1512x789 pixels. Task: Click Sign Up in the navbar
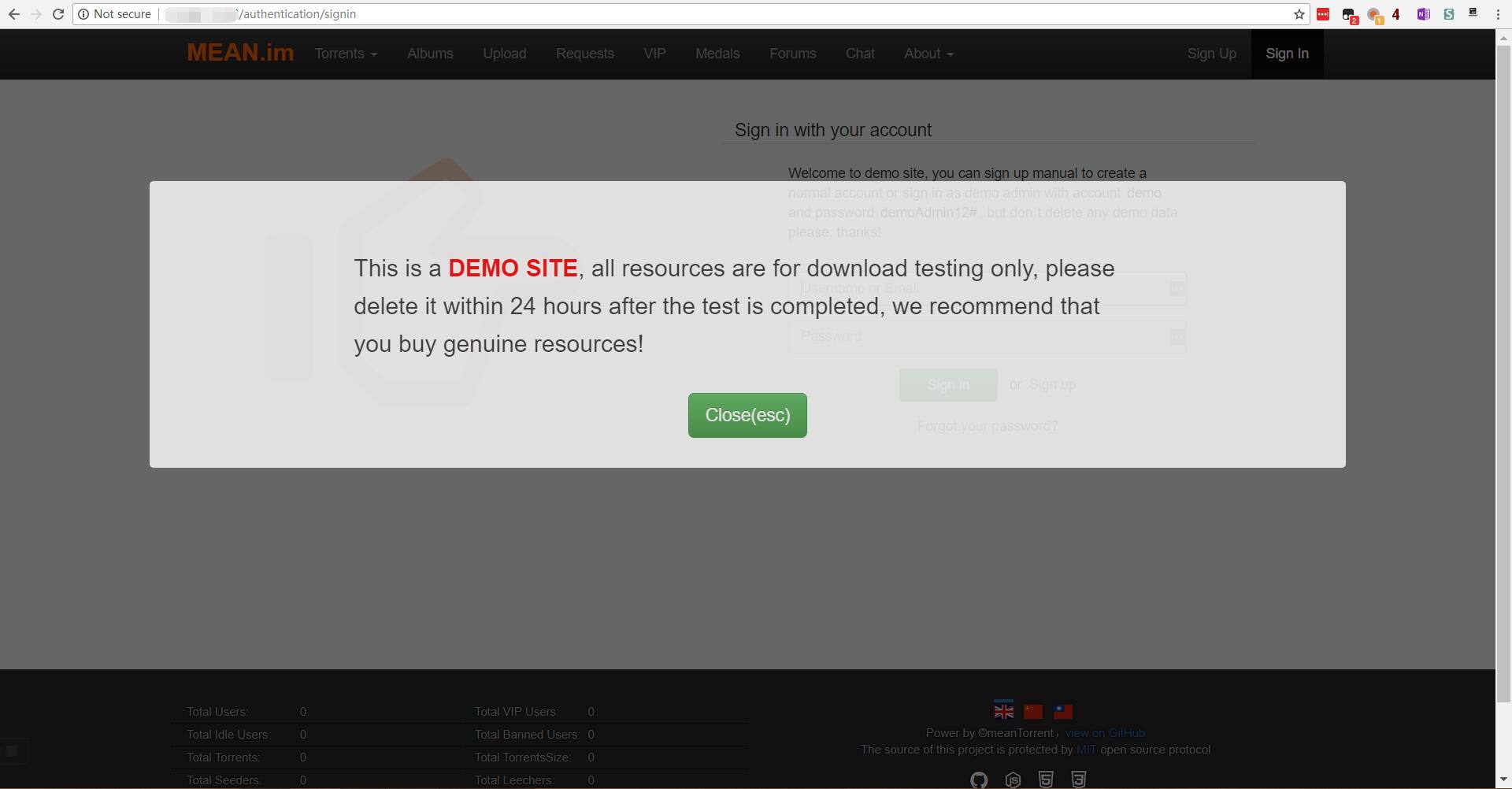(1212, 54)
